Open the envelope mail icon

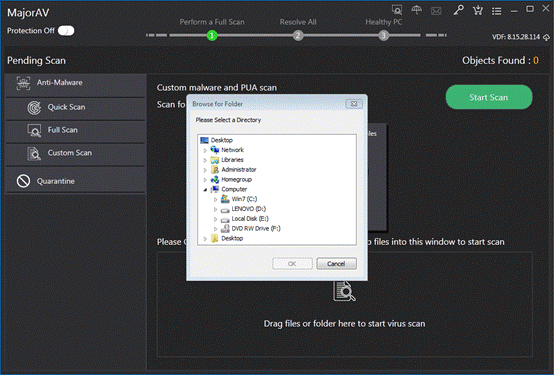pyautogui.click(x=436, y=11)
